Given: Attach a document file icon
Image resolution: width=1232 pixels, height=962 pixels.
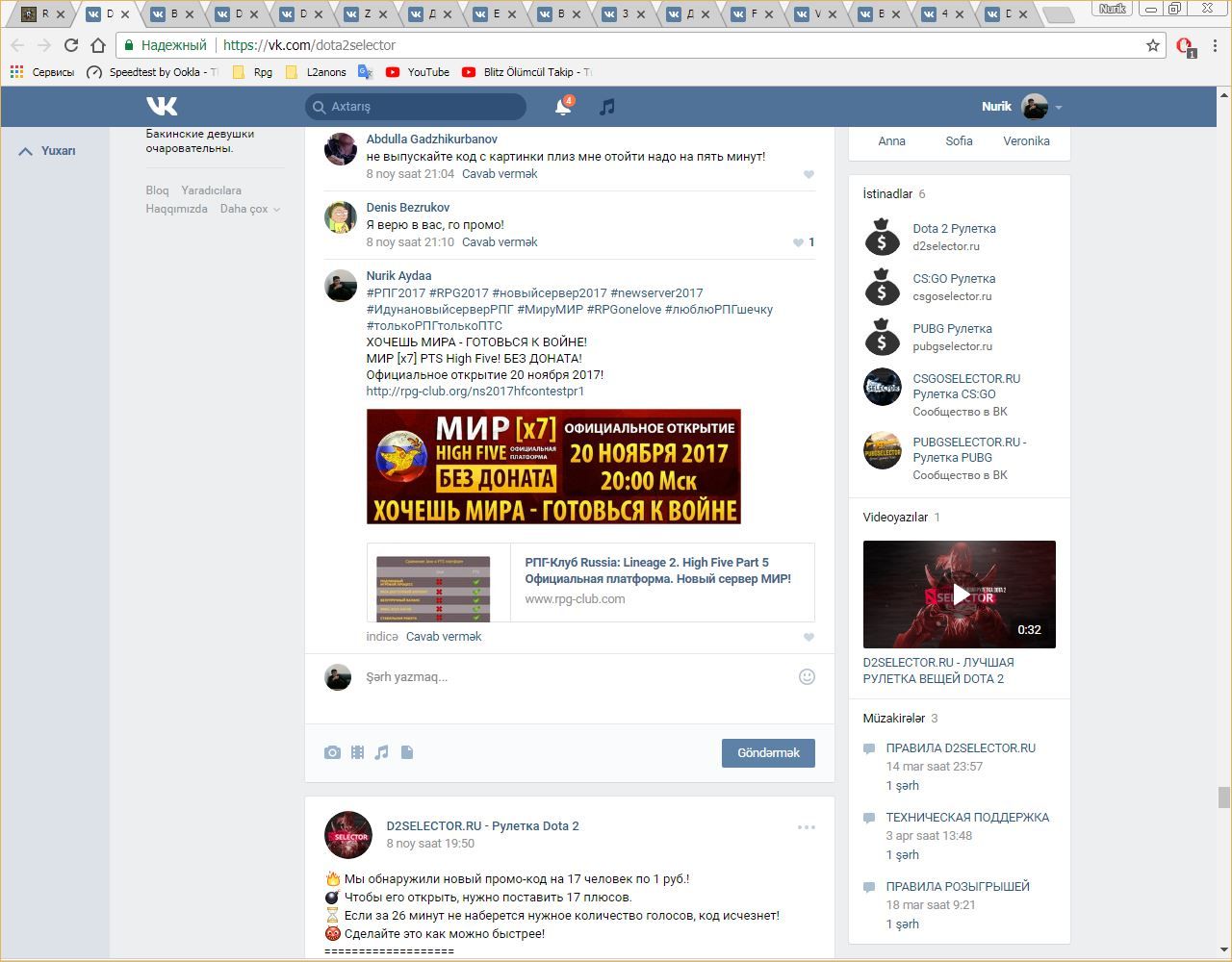Looking at the screenshot, I should click(x=407, y=752).
